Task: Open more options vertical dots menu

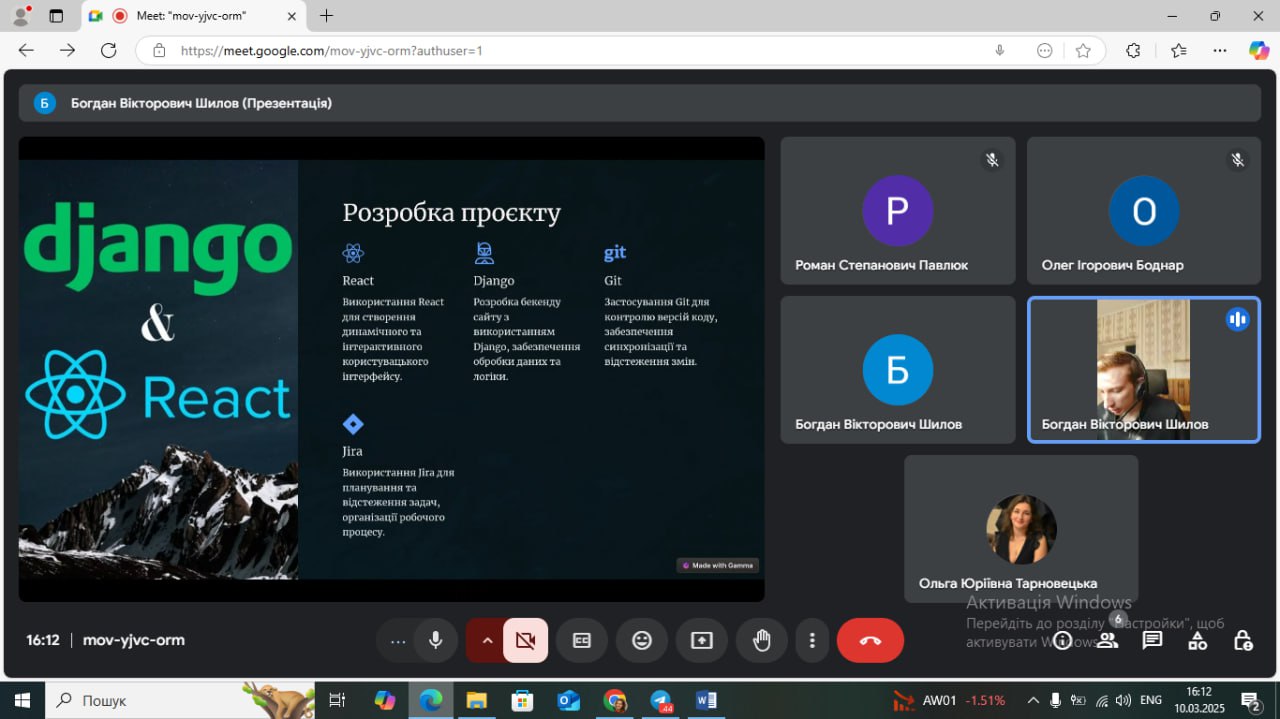Action: tap(813, 640)
